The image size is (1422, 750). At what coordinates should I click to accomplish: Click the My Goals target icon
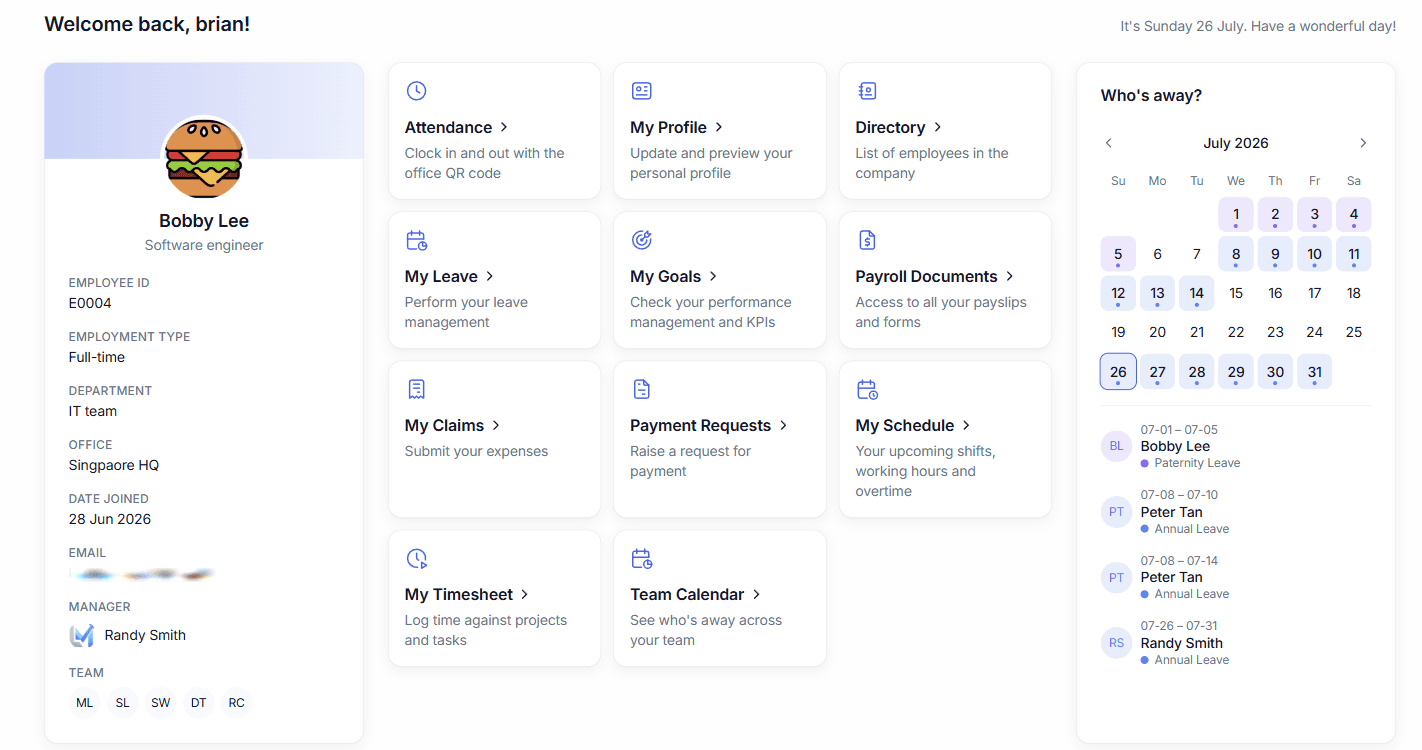(x=642, y=240)
